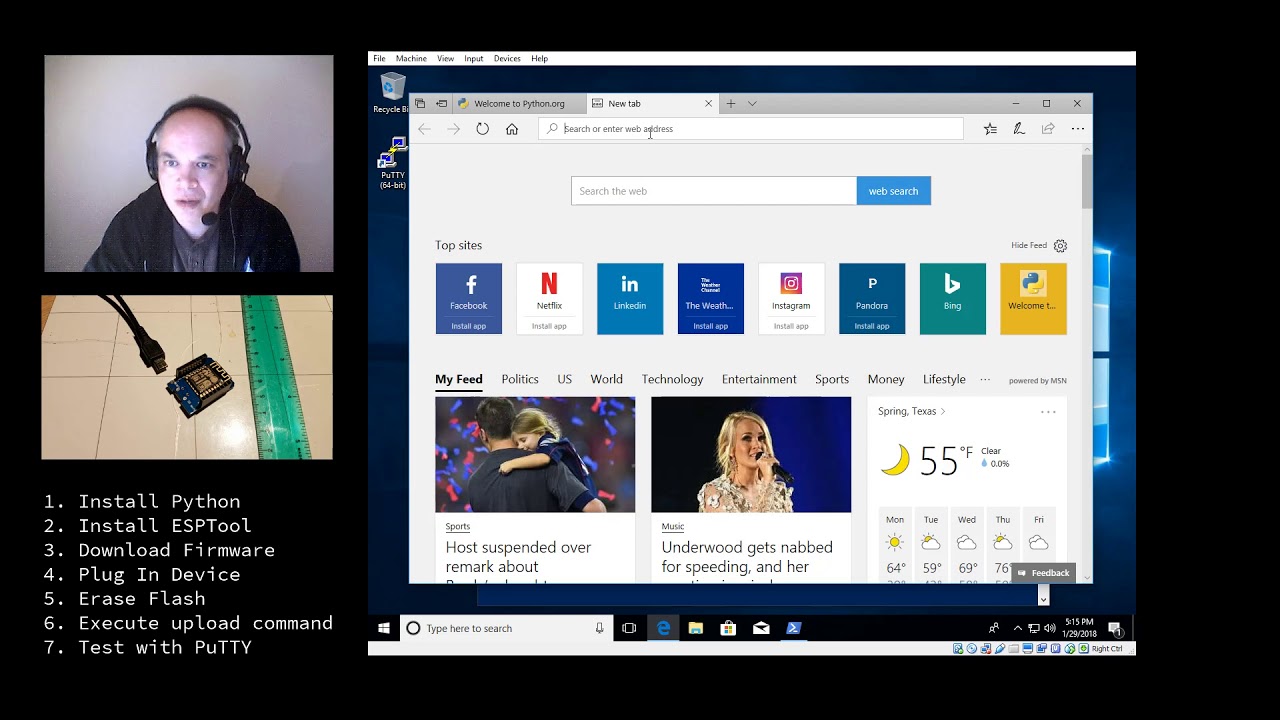
Task: Click the browser forward arrow
Action: coord(454,129)
